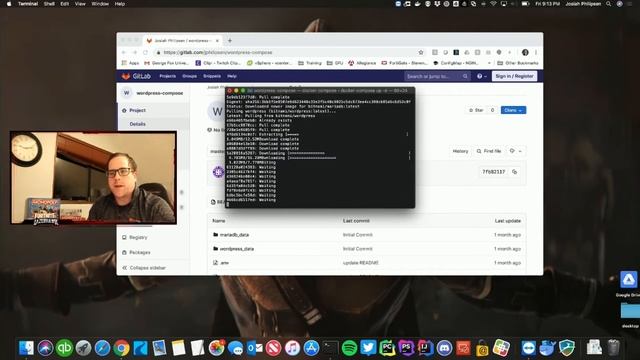Open Discord from the dock

(444, 348)
